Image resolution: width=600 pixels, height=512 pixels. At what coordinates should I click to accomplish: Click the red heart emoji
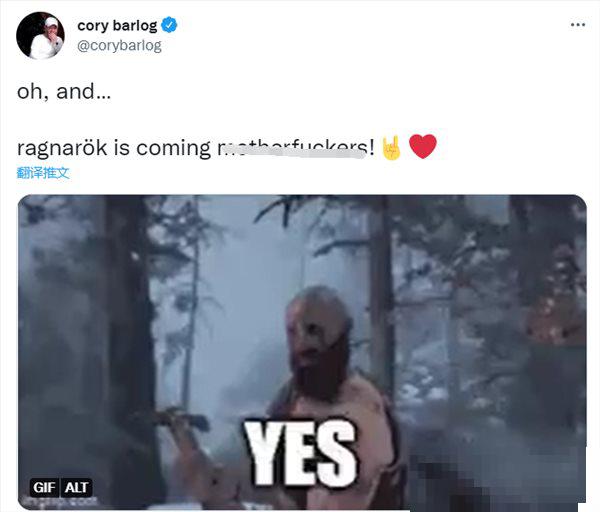pyautogui.click(x=422, y=147)
